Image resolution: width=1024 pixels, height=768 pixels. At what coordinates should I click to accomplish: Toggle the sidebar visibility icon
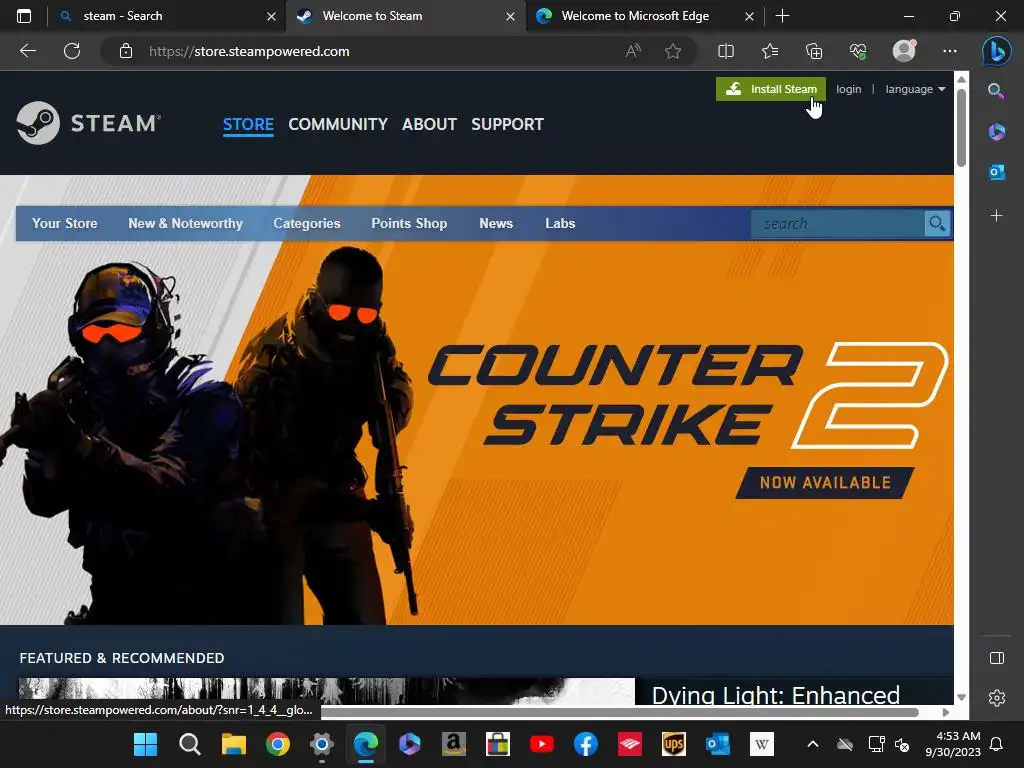[997, 658]
